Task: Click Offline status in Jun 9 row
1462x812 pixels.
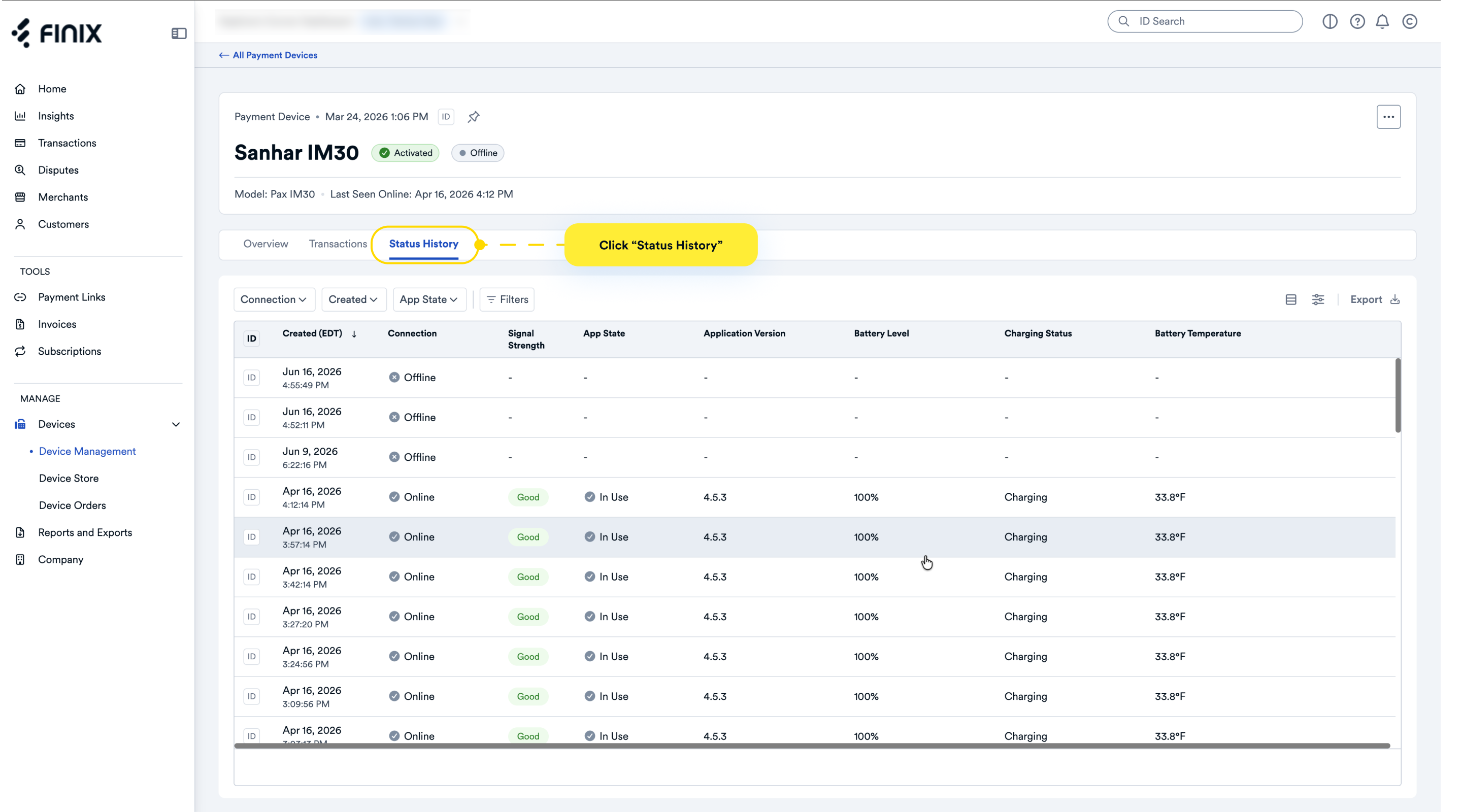Action: pos(412,457)
